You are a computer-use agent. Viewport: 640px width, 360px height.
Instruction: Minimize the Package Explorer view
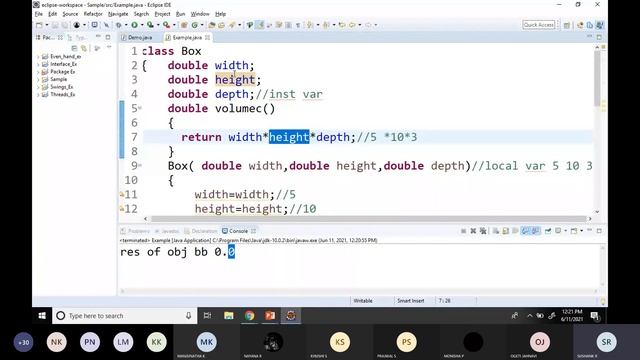(x=98, y=37)
